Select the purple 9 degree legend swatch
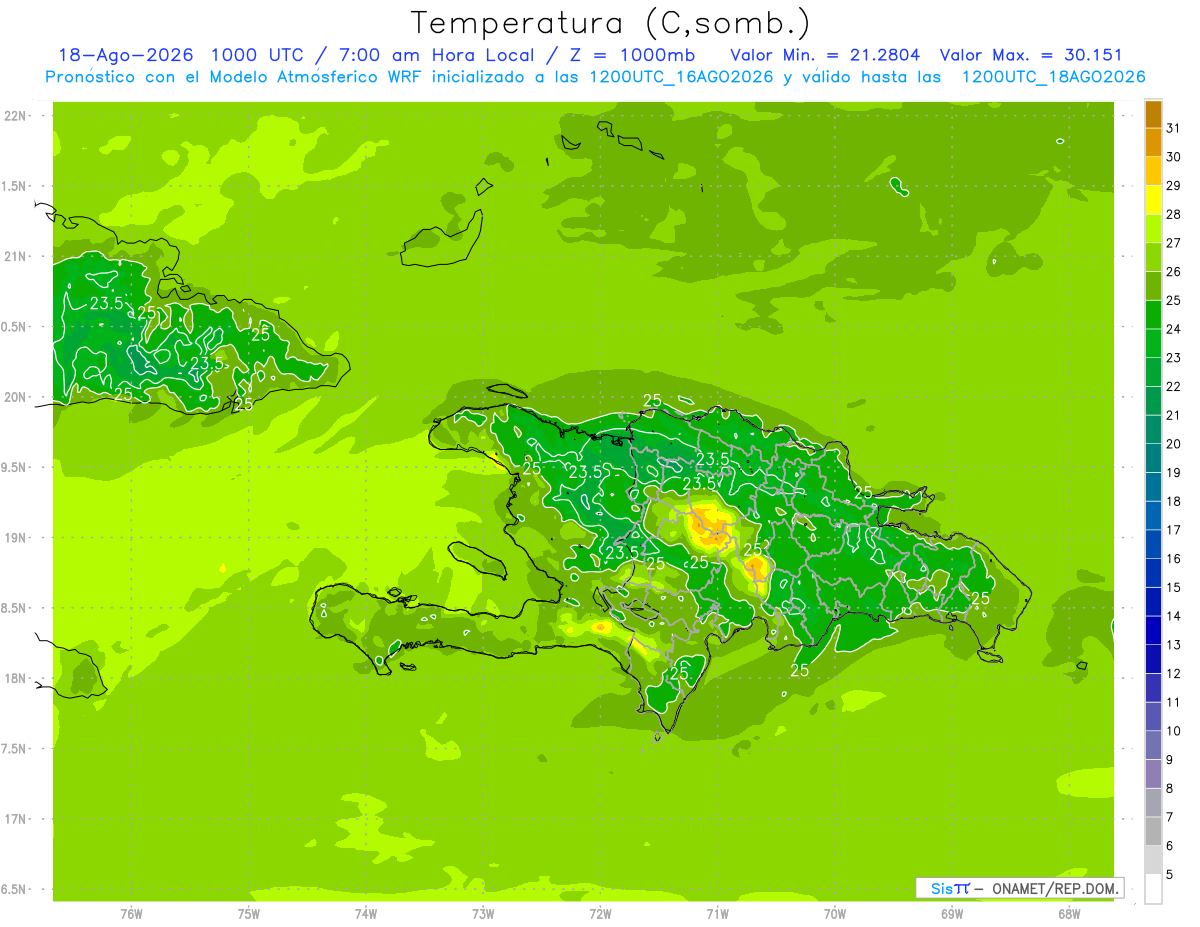The image size is (1200, 927). click(1153, 746)
